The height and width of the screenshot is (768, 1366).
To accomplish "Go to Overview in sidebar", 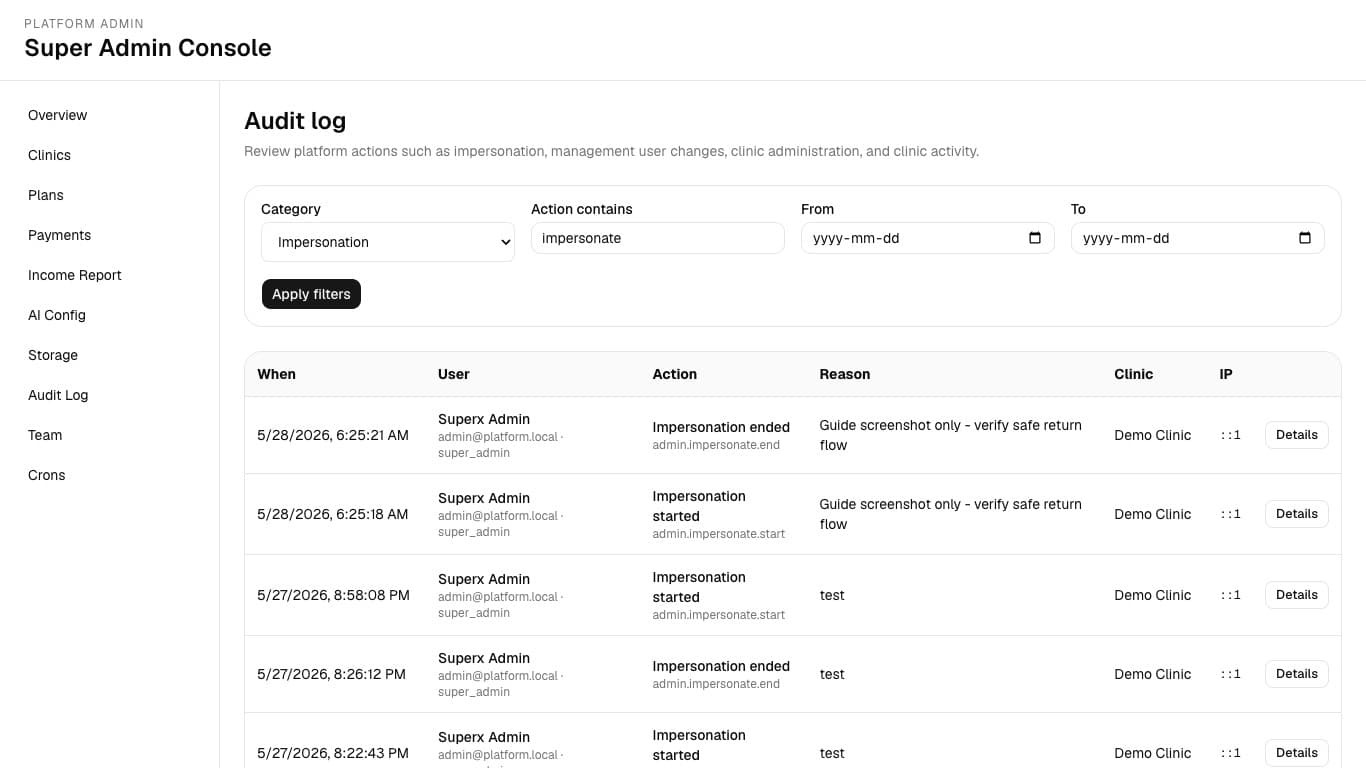I will (x=57, y=115).
